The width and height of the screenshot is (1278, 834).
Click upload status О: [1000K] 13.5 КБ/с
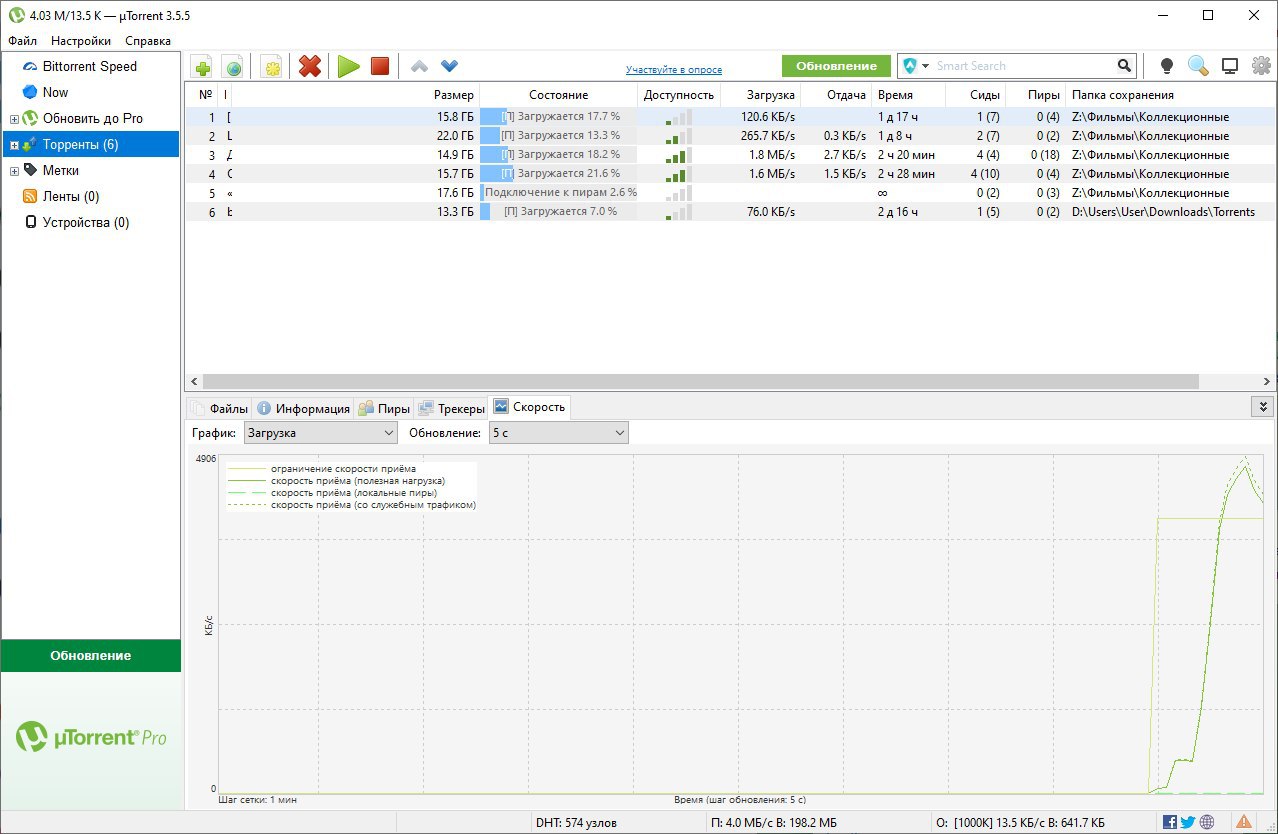coord(1020,822)
